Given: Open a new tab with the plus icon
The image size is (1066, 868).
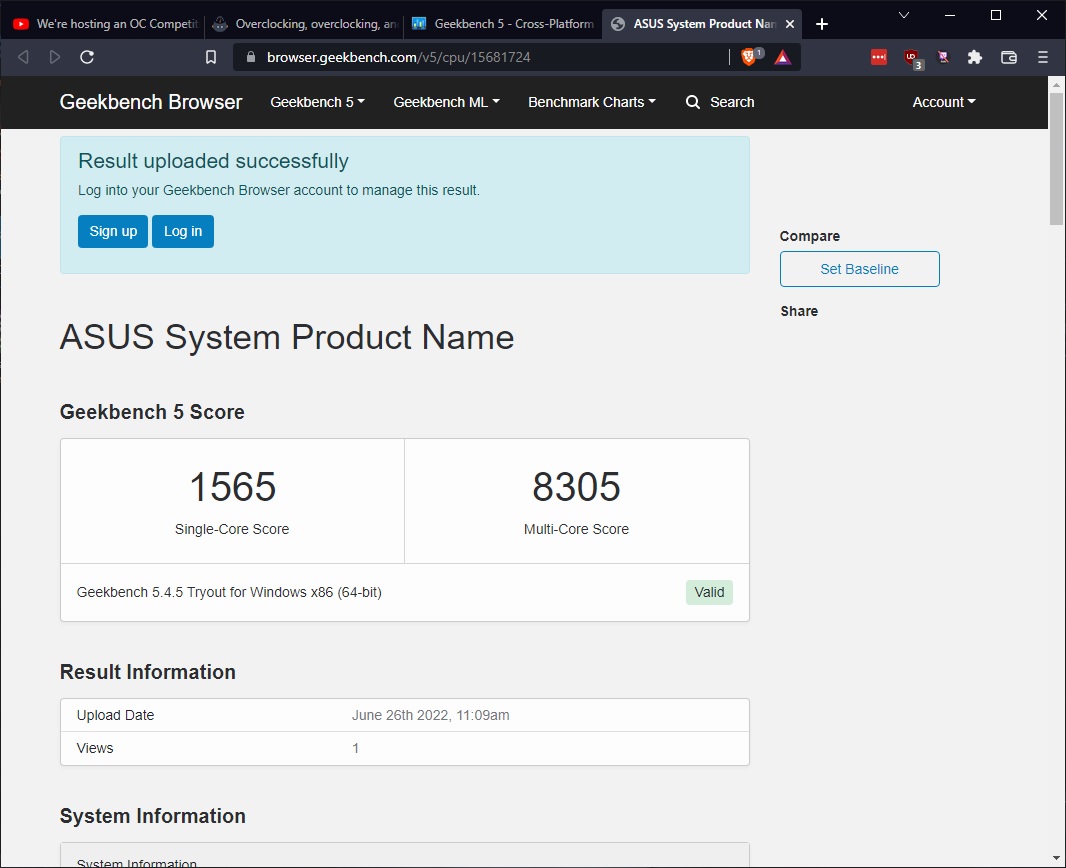Looking at the screenshot, I should (821, 24).
